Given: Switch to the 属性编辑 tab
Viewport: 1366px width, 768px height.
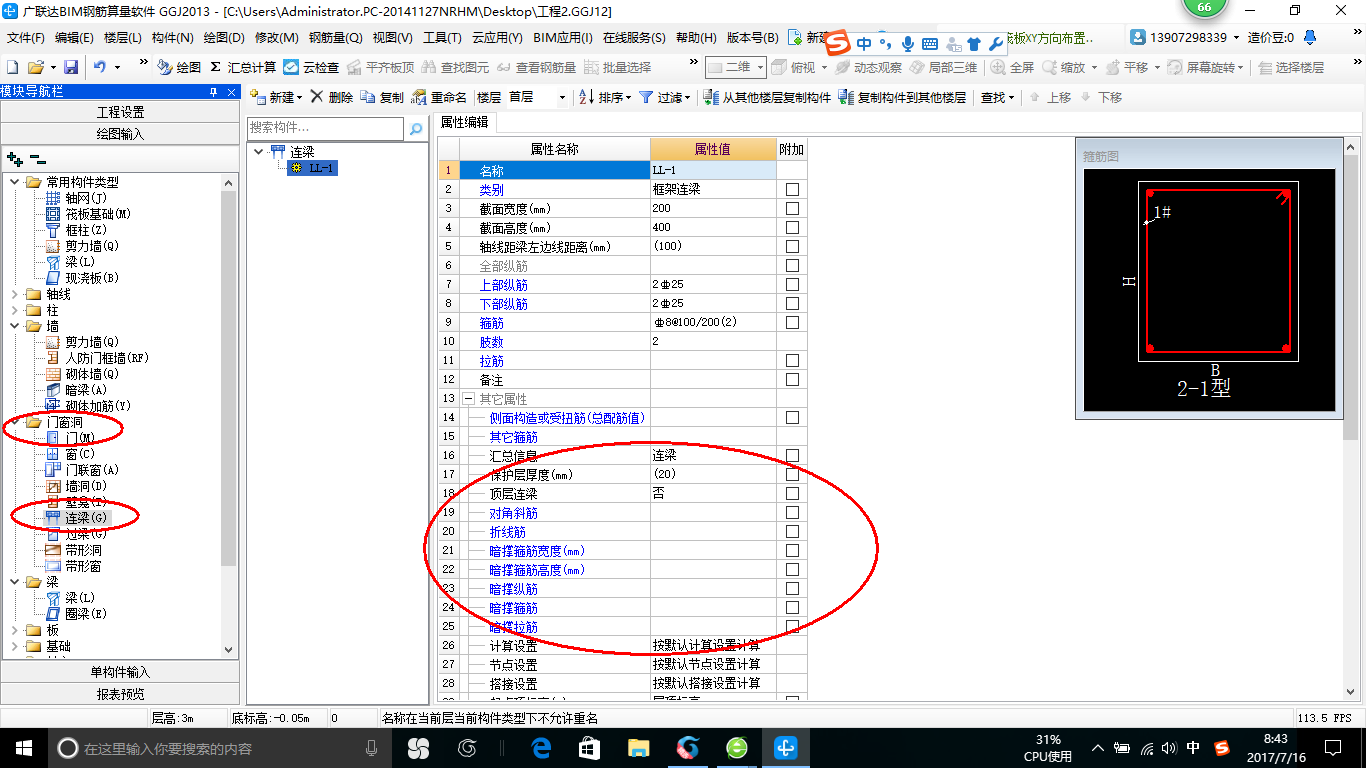Looking at the screenshot, I should (x=465, y=122).
